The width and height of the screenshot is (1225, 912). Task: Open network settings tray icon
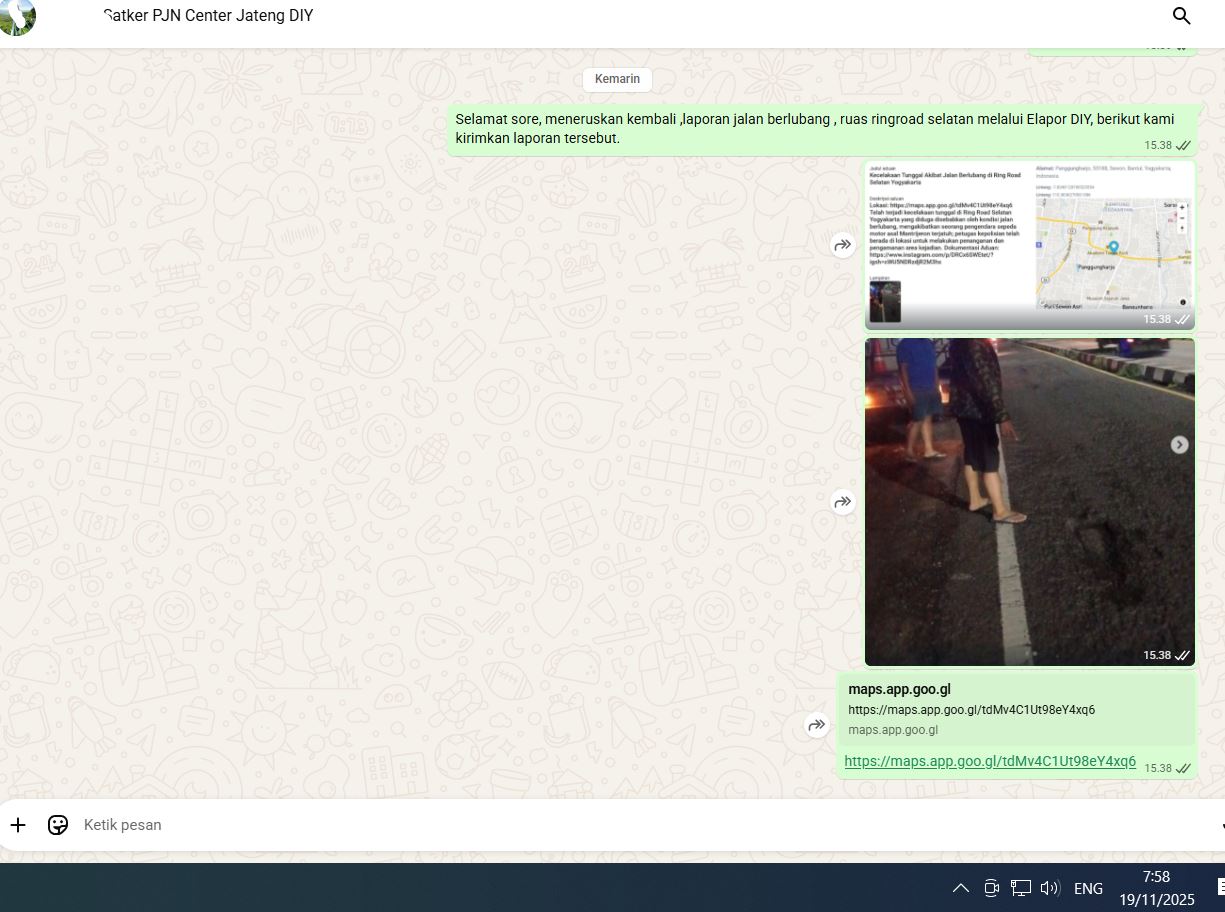point(1020,888)
